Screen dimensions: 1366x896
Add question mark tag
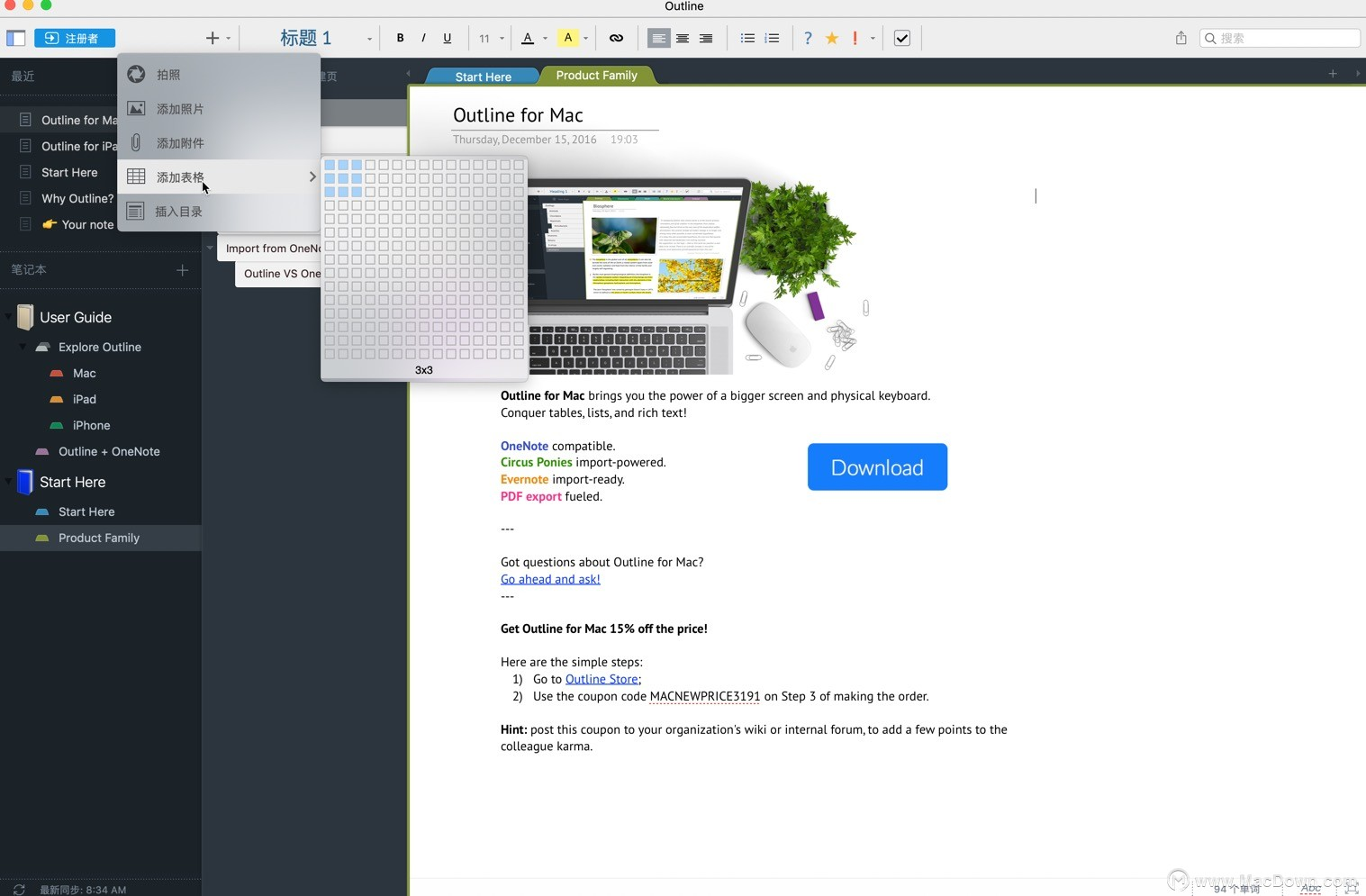(808, 38)
